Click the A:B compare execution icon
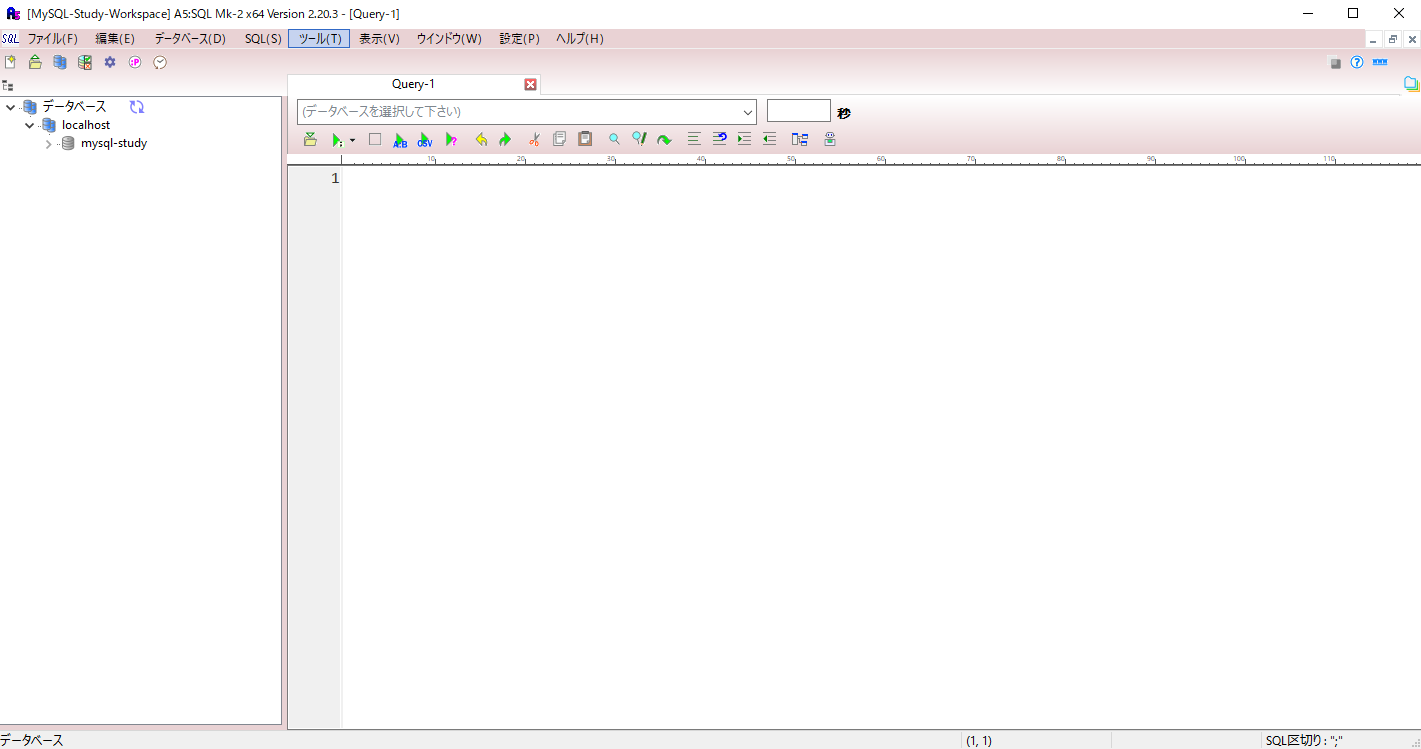The width and height of the screenshot is (1421, 749). [400, 140]
